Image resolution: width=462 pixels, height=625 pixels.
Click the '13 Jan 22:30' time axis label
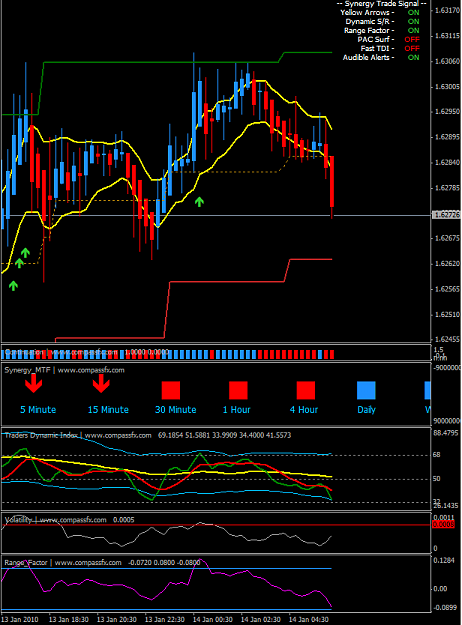coord(164,619)
